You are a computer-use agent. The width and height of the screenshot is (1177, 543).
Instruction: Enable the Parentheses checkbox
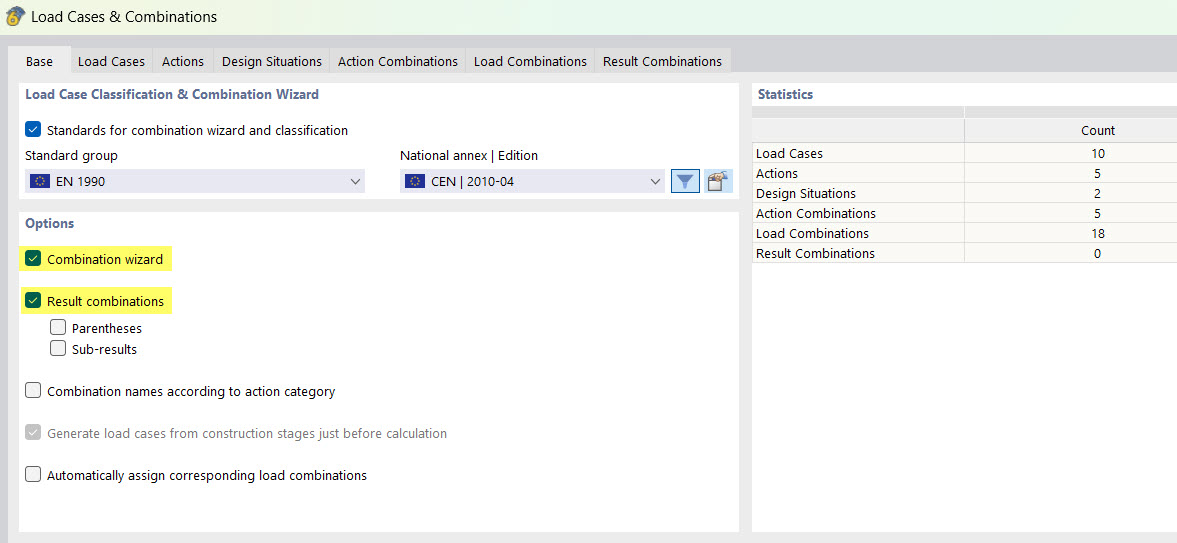(x=58, y=328)
